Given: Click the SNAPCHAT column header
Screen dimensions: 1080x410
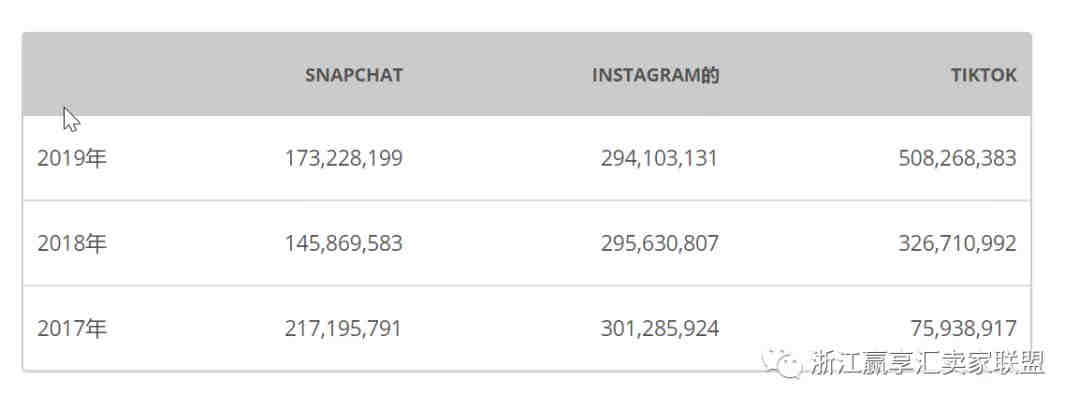Looking at the screenshot, I should point(354,75).
